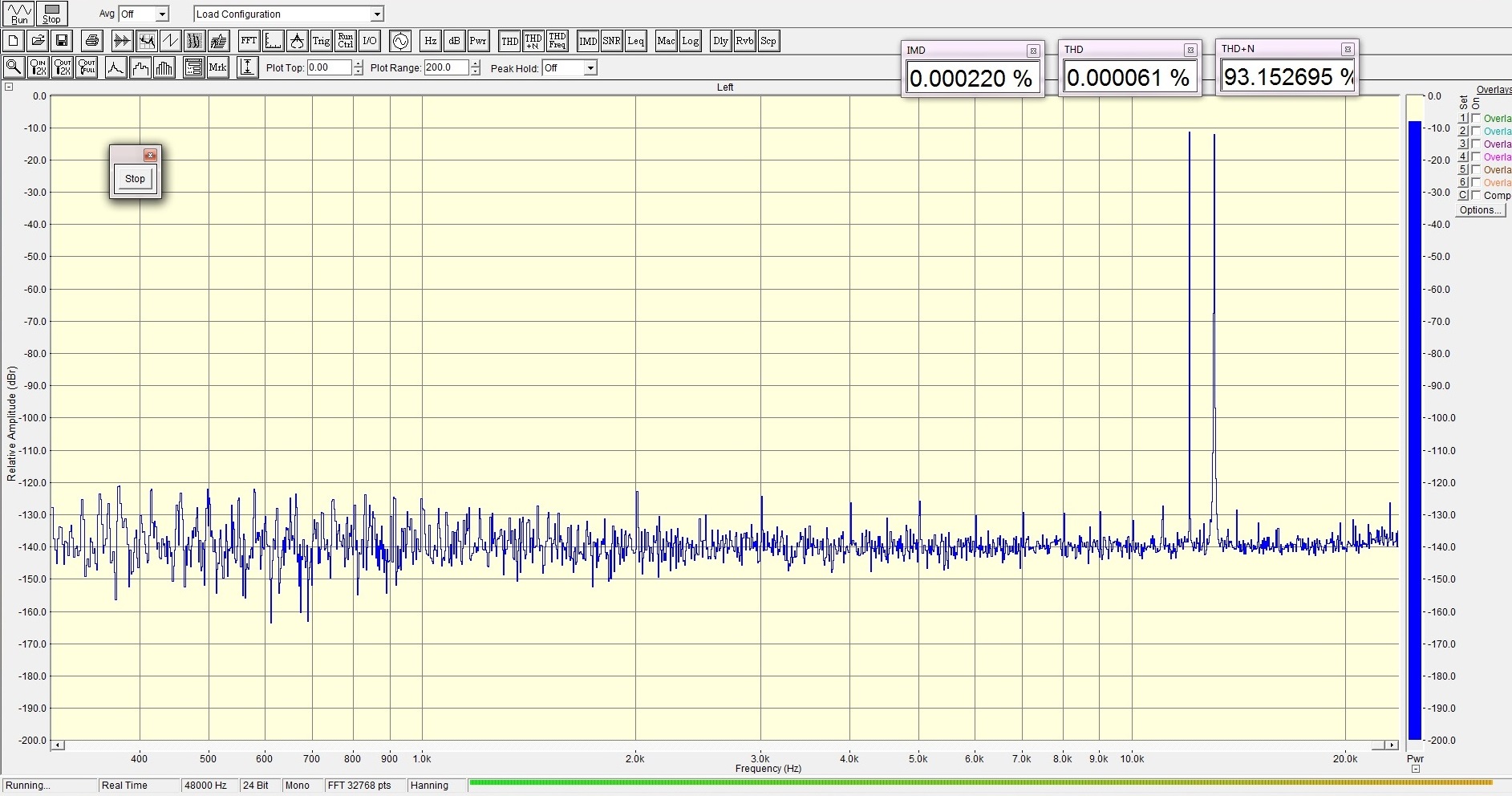
Task: Click the amplitude auto-scale icon
Action: [x=248, y=67]
